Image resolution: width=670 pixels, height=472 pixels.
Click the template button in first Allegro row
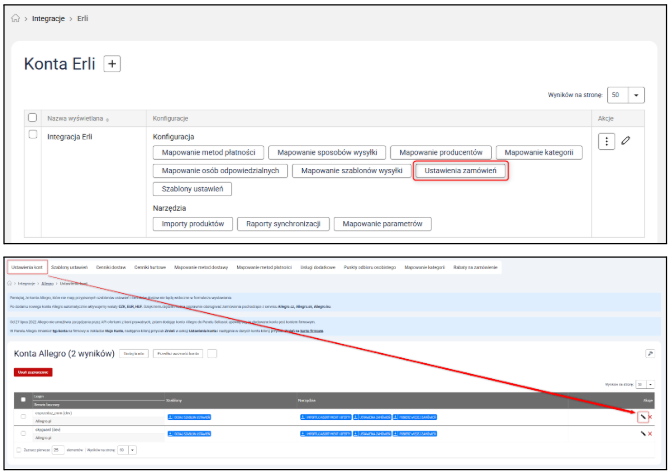click(x=189, y=417)
